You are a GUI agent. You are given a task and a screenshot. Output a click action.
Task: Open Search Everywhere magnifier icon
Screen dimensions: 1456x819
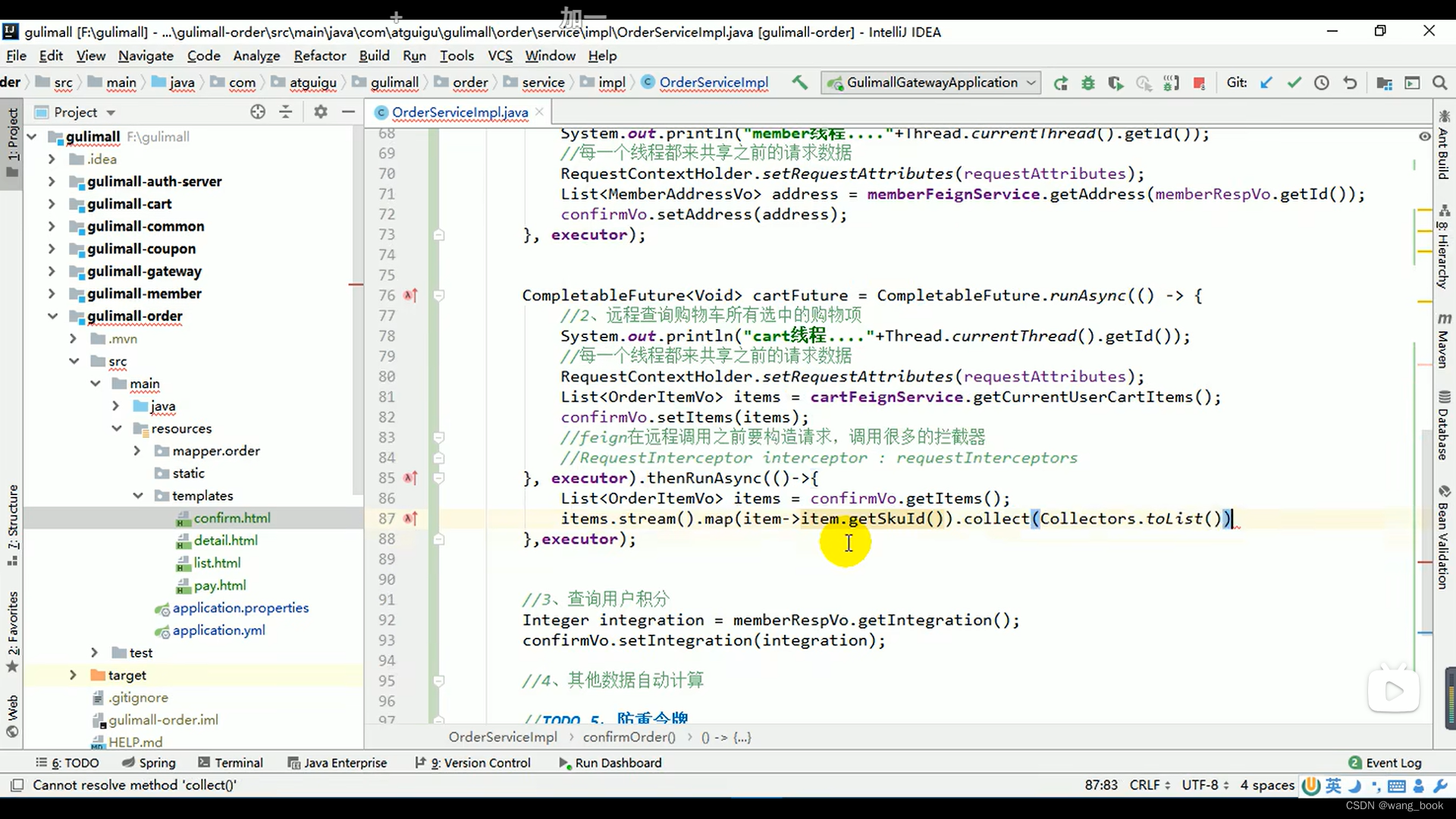pyautogui.click(x=1439, y=83)
